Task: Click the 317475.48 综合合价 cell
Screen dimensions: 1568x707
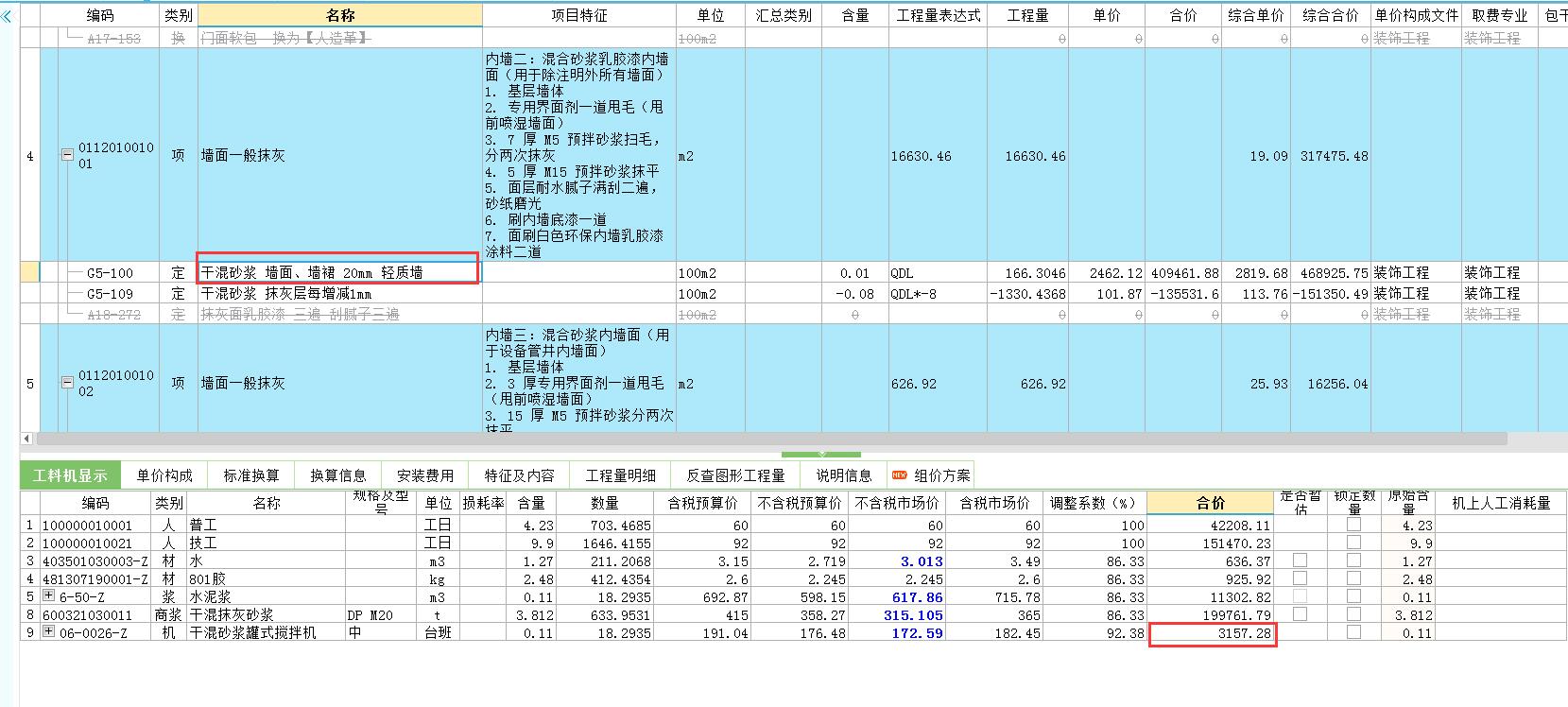Action: click(1333, 155)
